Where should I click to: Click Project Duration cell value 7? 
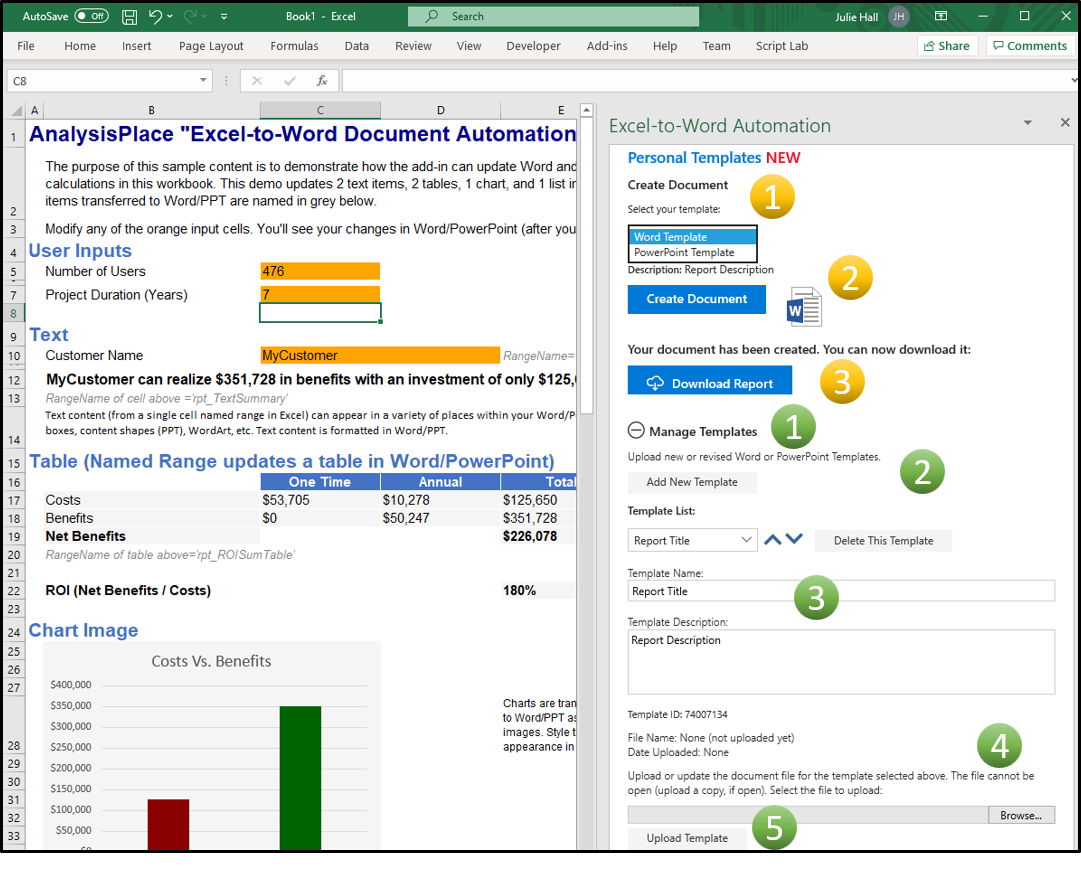point(320,294)
